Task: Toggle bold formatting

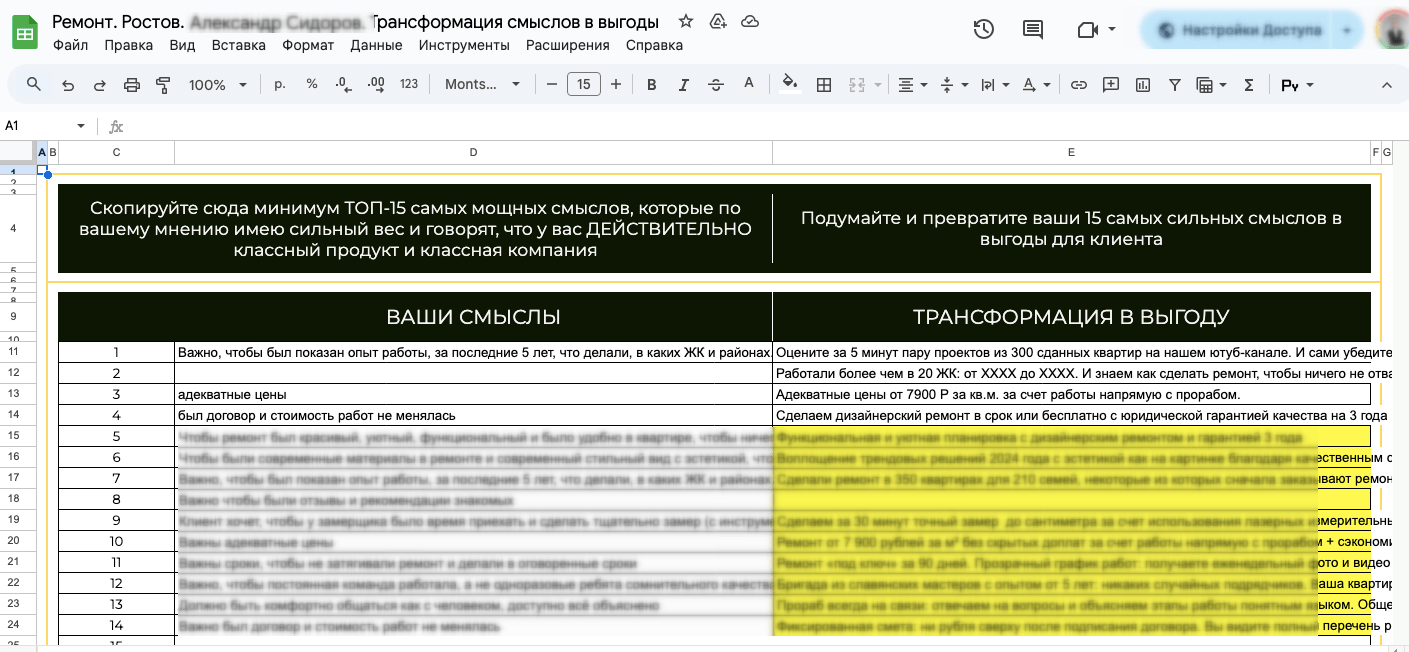Action: coord(652,85)
